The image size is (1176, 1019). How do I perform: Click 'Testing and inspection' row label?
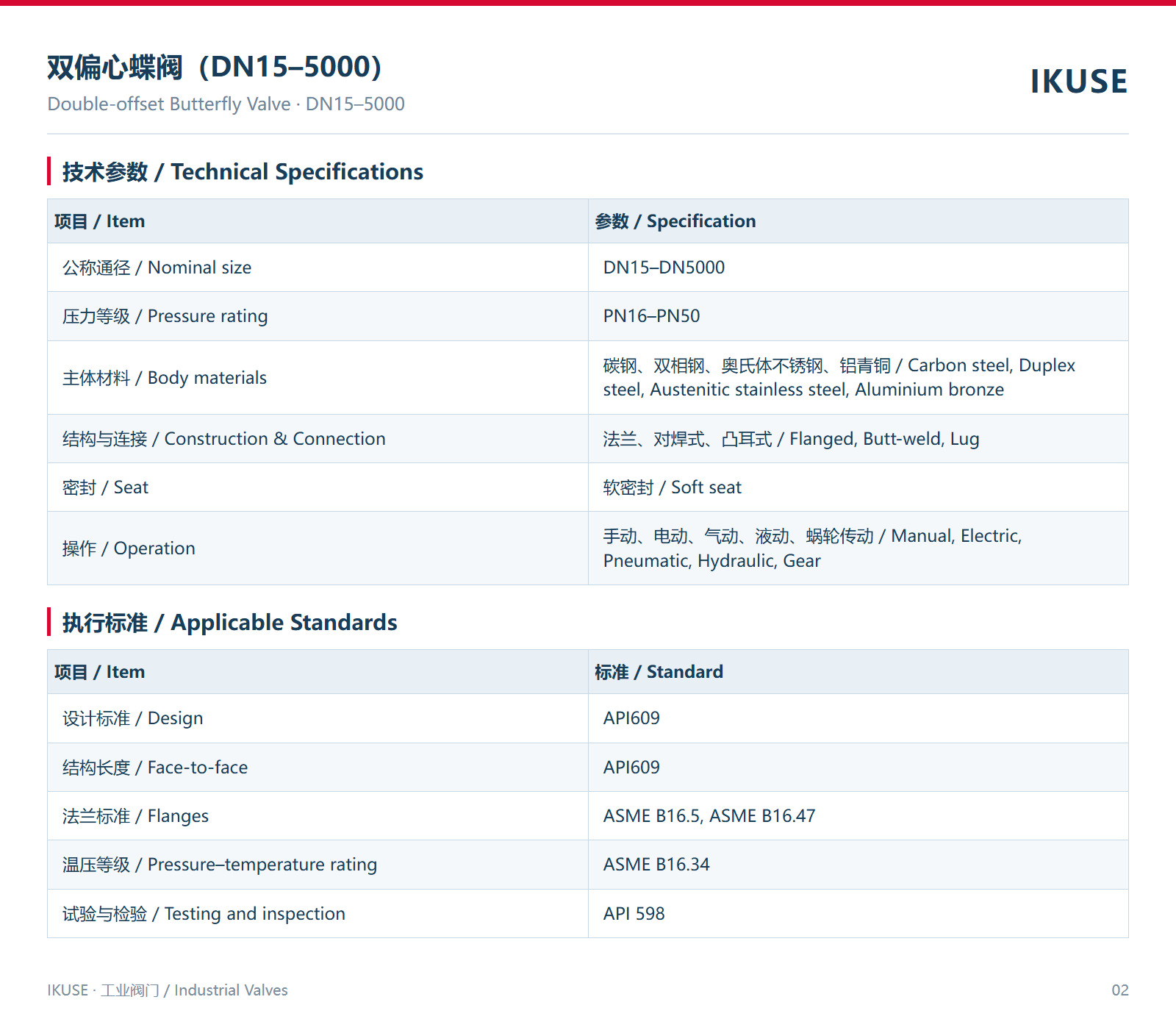point(204,914)
